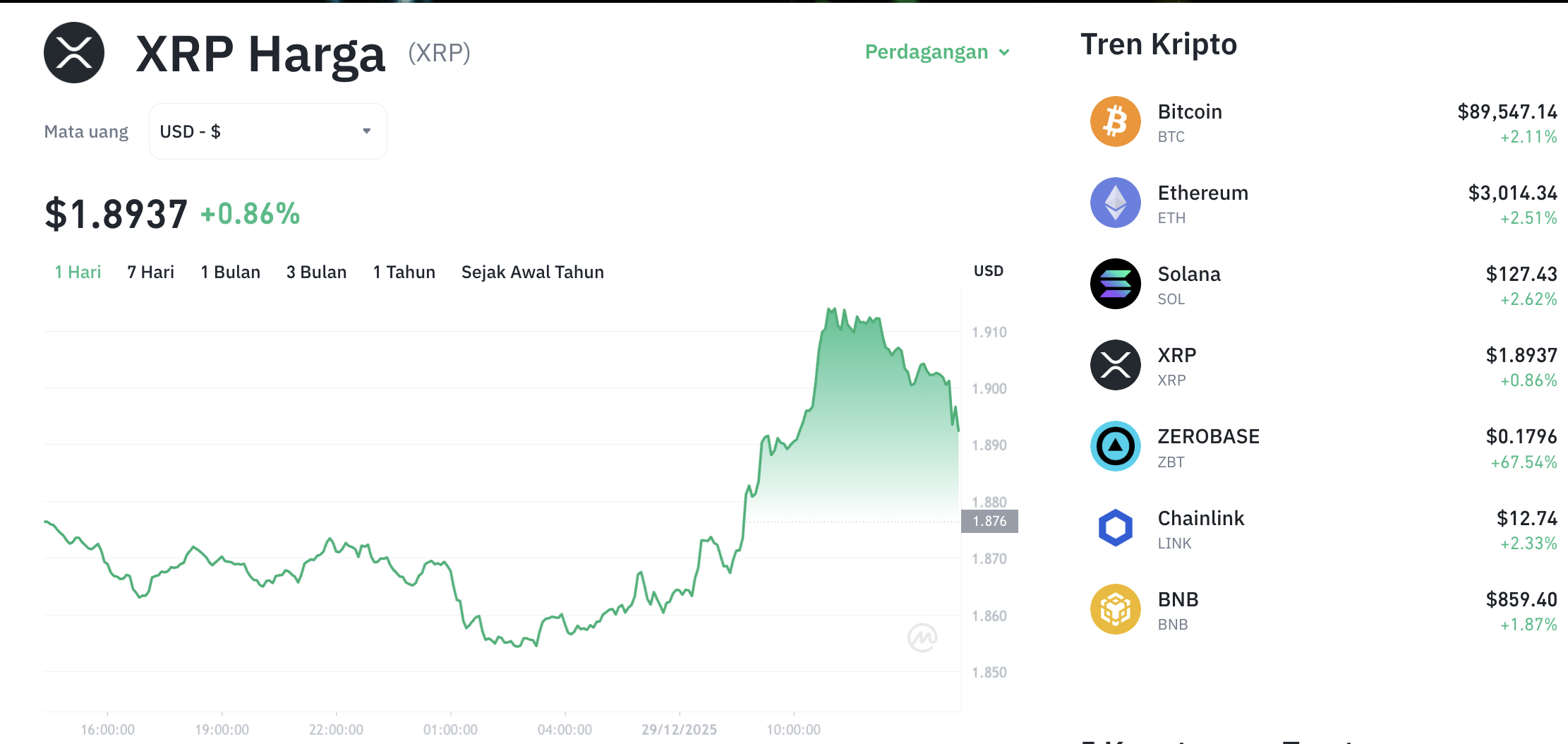
Task: Click the Bitcoin BTC coin icon
Action: click(1115, 121)
